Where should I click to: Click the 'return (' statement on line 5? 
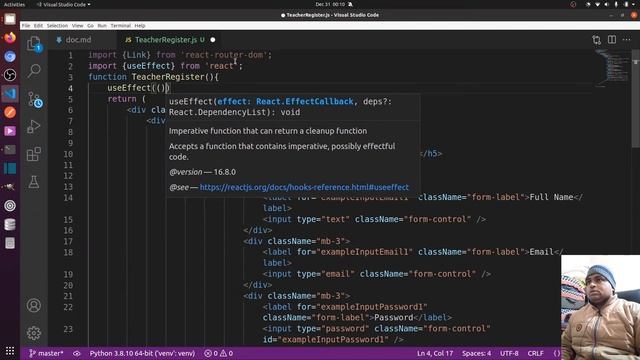pyautogui.click(x=127, y=99)
